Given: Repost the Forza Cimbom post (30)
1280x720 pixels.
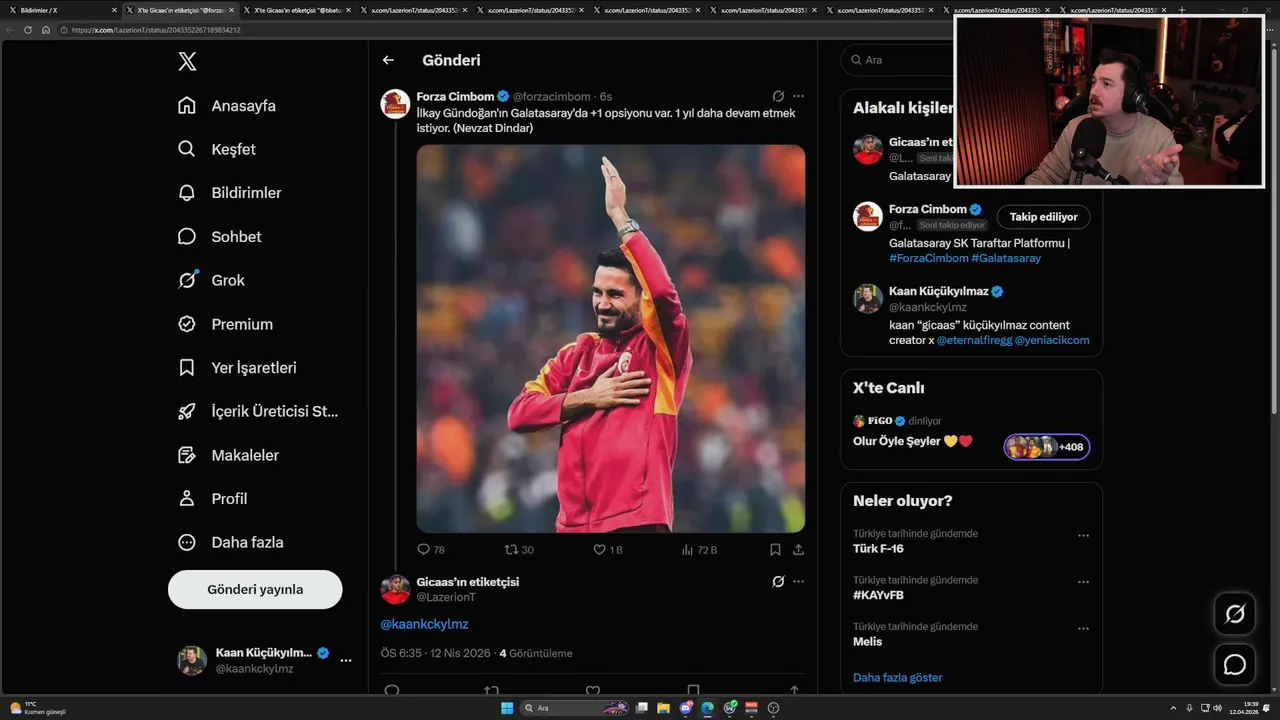Looking at the screenshot, I should click(x=519, y=550).
